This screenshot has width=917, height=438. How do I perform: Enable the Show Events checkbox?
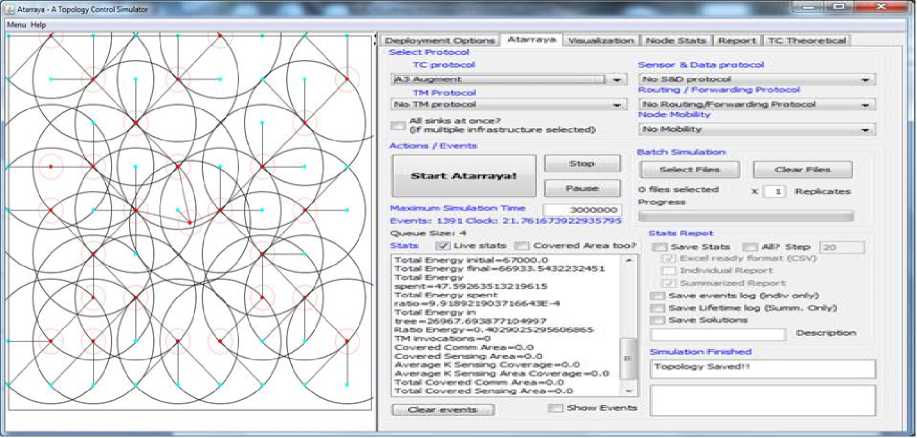[556, 408]
